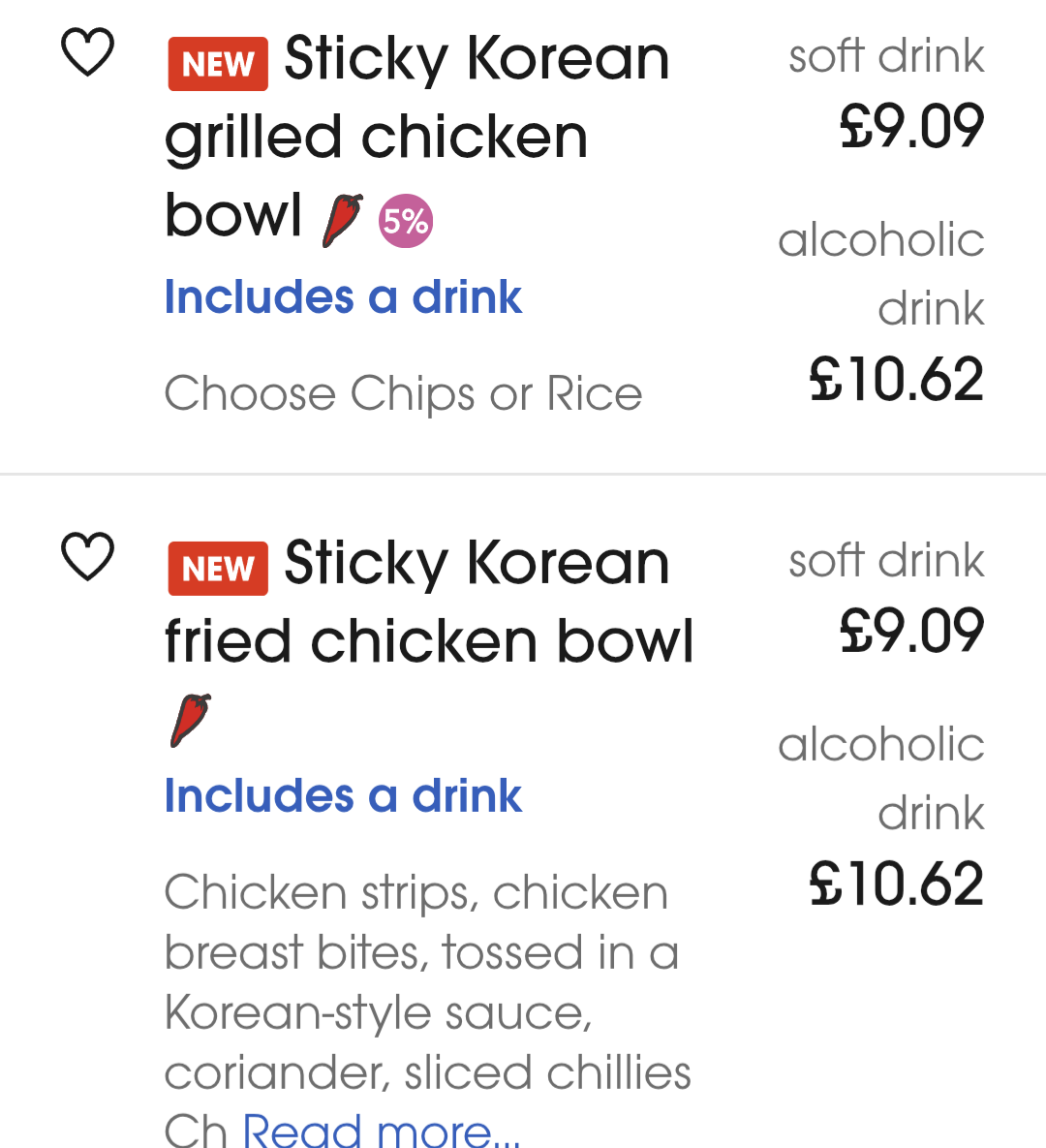
Task: Select grilled chicken bowl alcoholic drink price £10.62
Action: [x=897, y=379]
